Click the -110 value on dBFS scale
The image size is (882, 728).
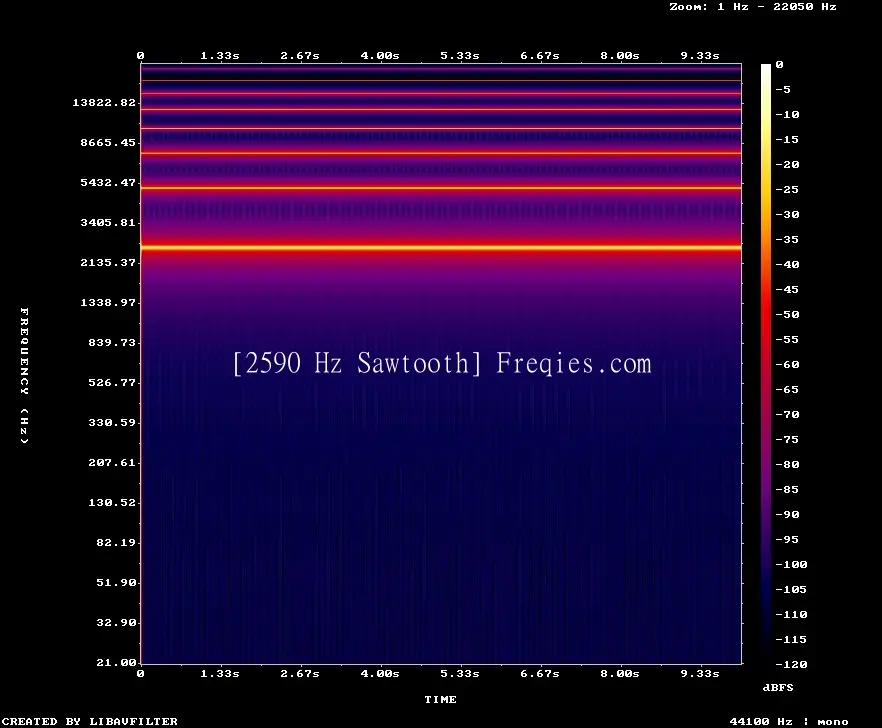[x=791, y=614]
